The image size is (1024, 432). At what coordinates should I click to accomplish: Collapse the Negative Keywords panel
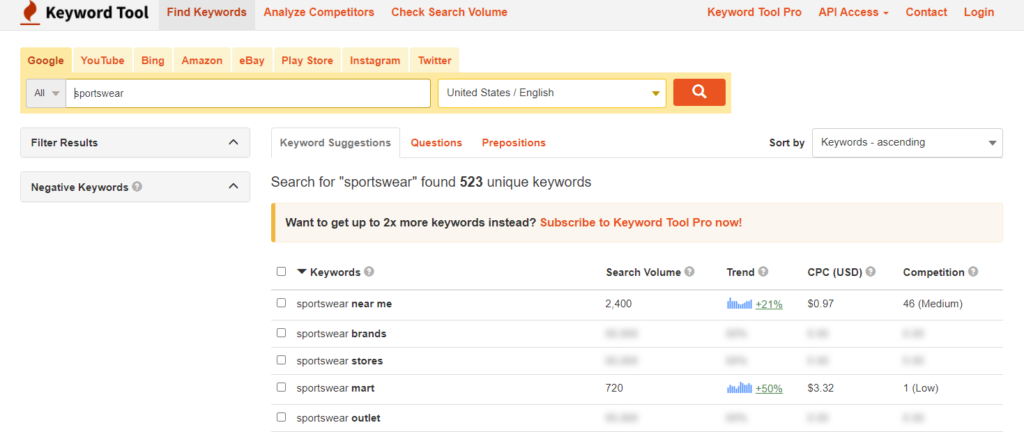pos(135,187)
